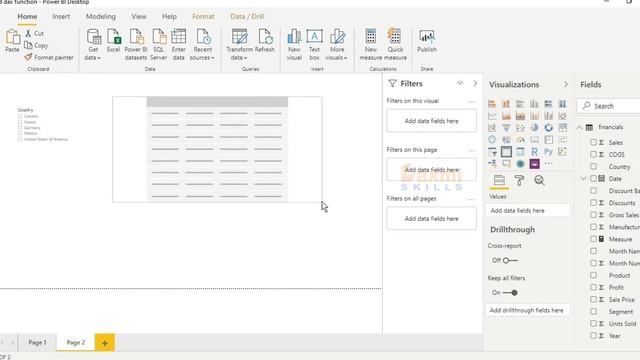Publish the report
640x360 pixels.
pos(427,41)
